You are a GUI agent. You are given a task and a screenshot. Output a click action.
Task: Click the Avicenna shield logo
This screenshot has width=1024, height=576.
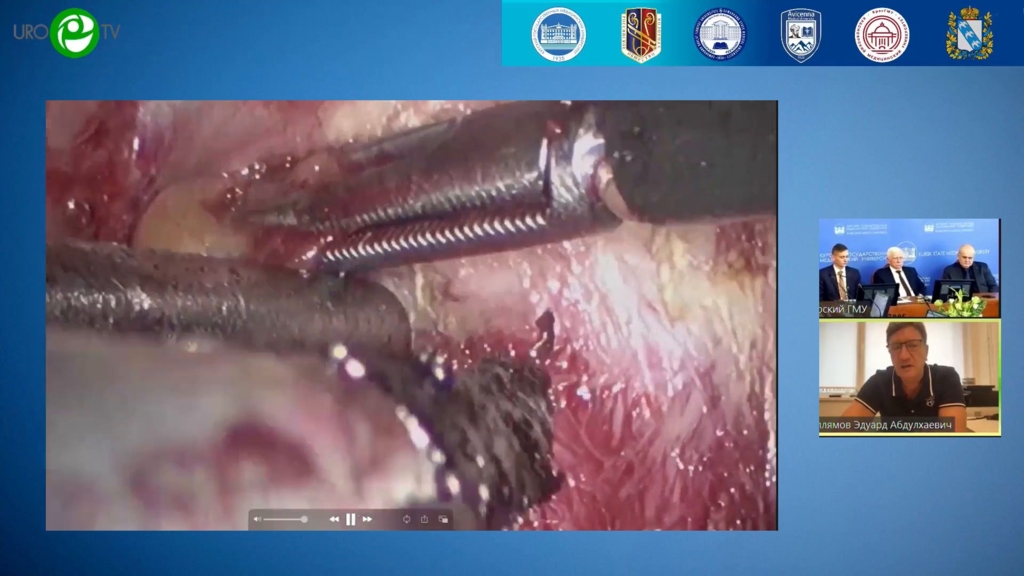pyautogui.click(x=801, y=34)
